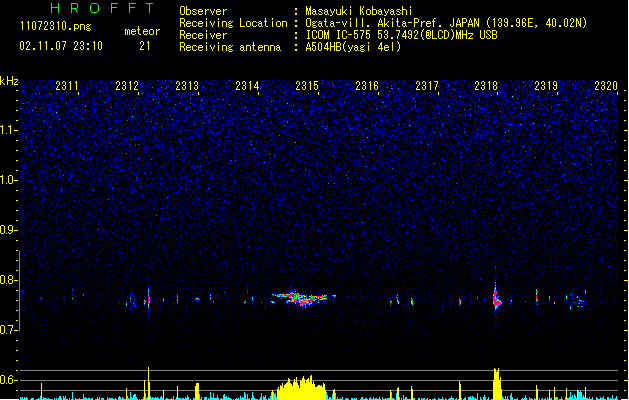The height and width of the screenshot is (400, 629).
Task: Click time marker 2316
Action: tap(367, 85)
